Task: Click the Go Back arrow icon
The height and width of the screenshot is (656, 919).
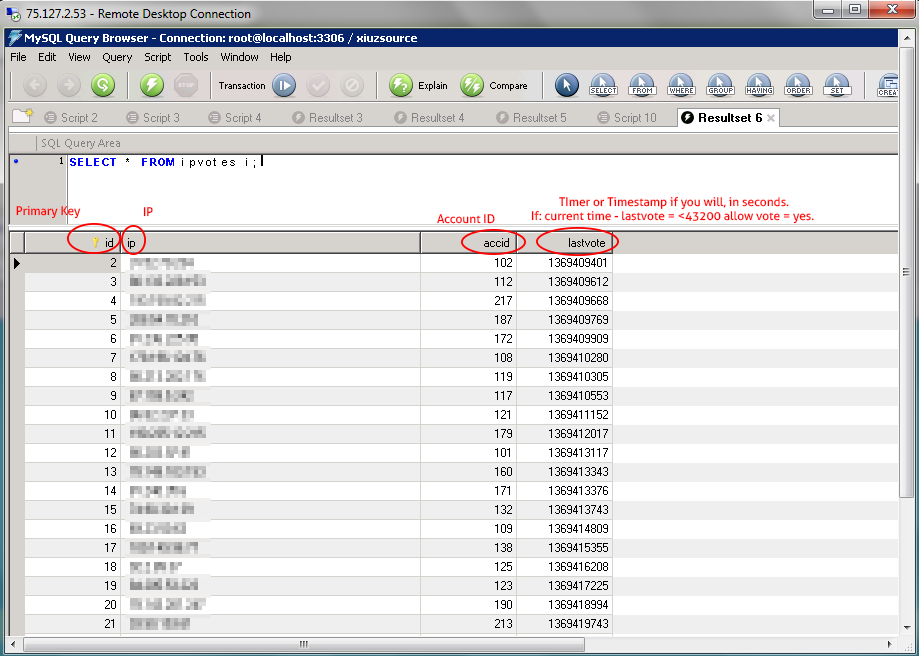Action: (x=35, y=86)
